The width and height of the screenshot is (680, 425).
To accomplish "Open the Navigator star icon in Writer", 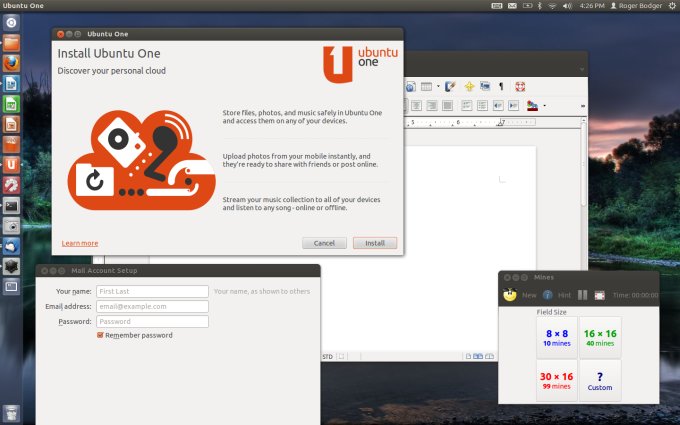I will click(469, 86).
